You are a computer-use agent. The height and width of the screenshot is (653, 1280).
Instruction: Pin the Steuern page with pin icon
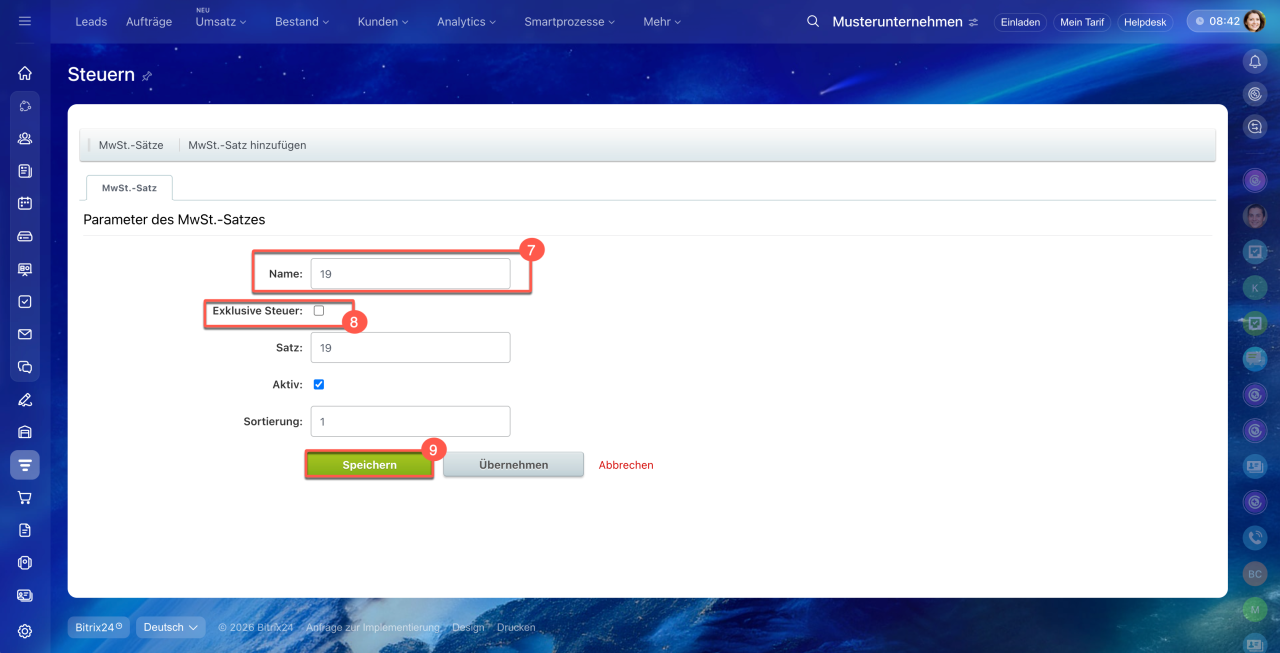coord(147,76)
